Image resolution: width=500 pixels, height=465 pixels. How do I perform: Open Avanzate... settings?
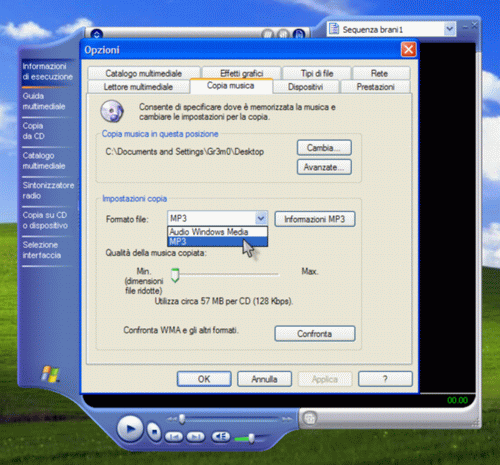[x=324, y=167]
